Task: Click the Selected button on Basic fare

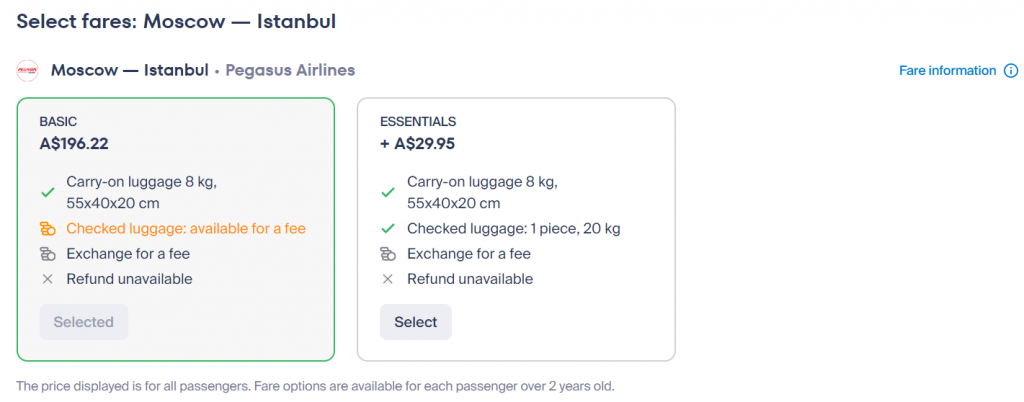Action: pyautogui.click(x=84, y=322)
